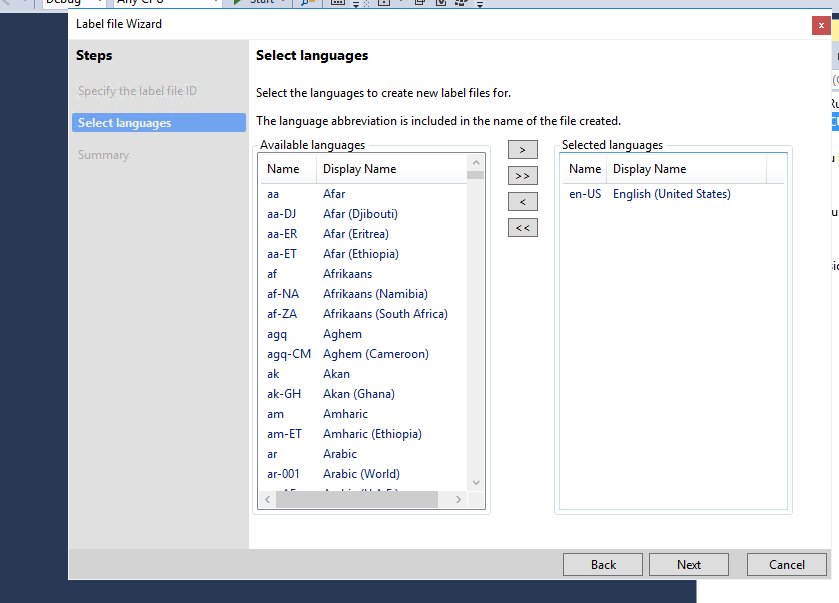
Task: Select the Arabic (World) row
Action: pos(364,474)
